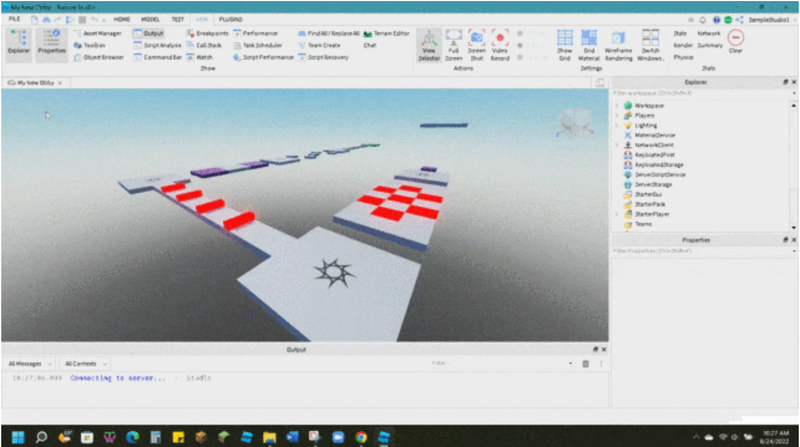The width and height of the screenshot is (800, 447).
Task: Open the Script Performance window
Action: tap(263, 57)
